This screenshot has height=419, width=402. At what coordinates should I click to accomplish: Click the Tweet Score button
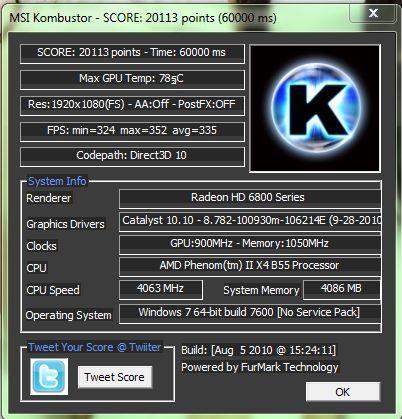115,377
